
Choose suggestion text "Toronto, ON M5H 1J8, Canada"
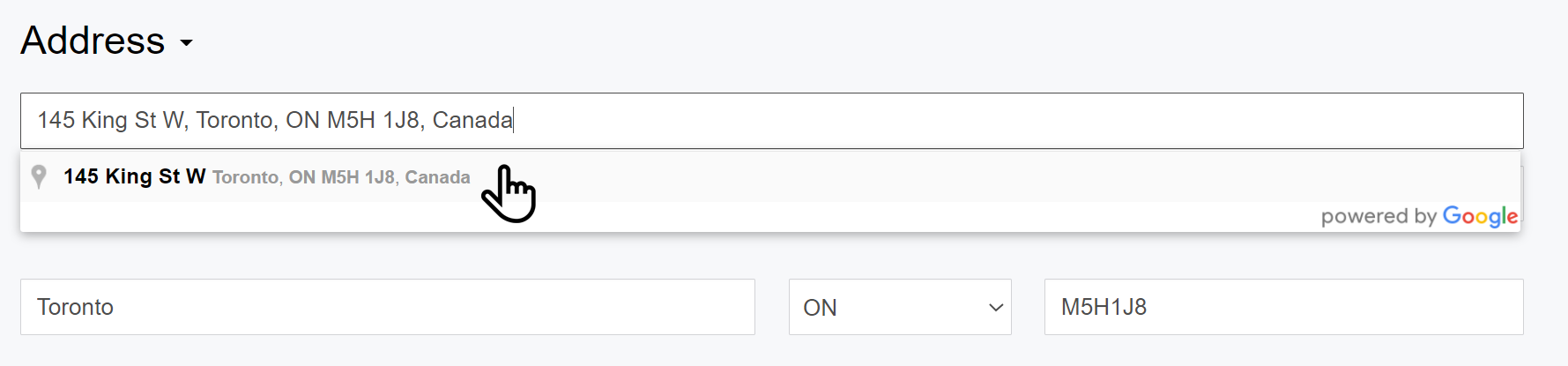click(x=341, y=177)
